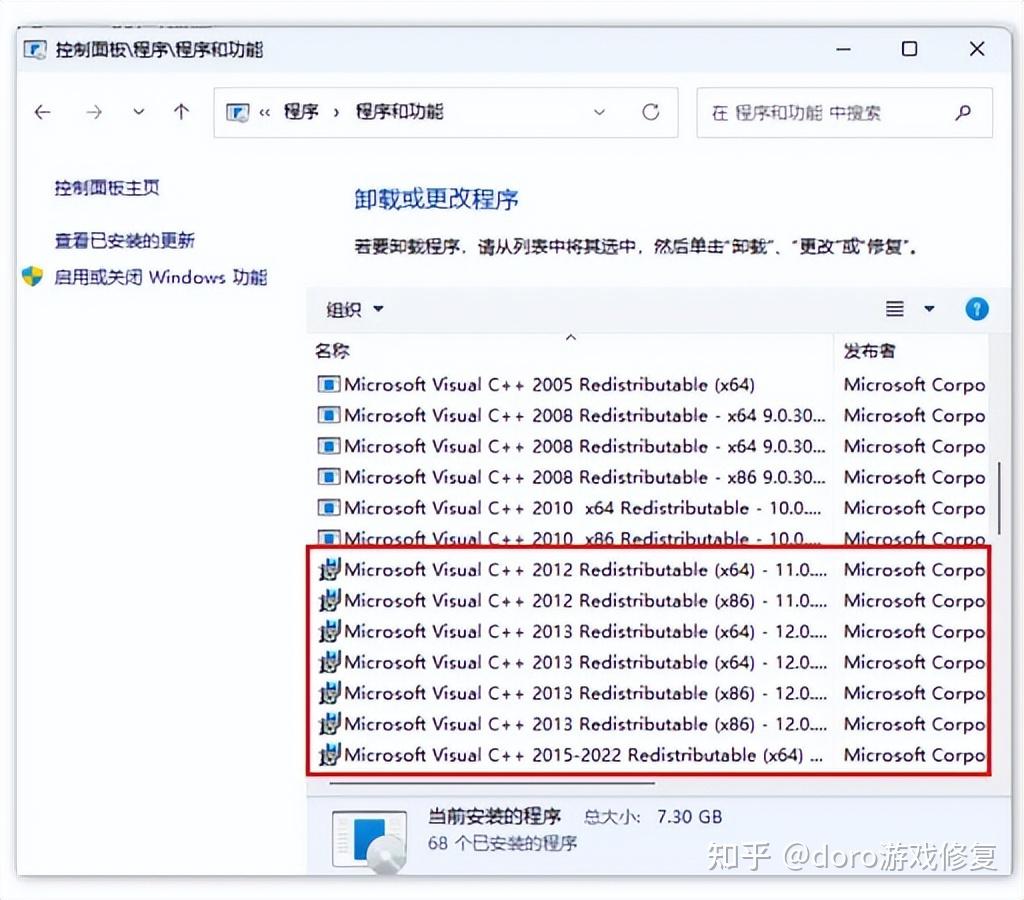Click the installed programs disc icon

[370, 841]
